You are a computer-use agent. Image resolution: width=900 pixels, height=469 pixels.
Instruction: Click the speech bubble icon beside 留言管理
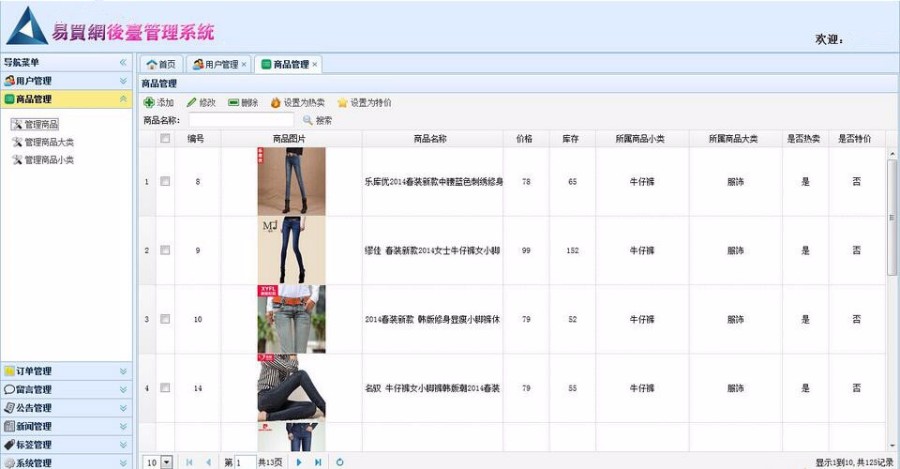click(9, 389)
